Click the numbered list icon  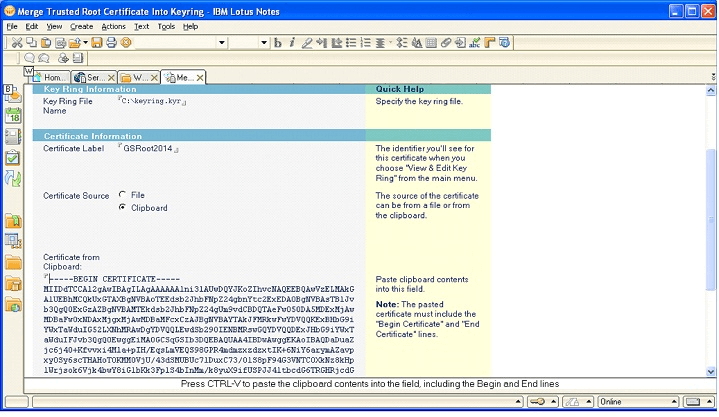pyautogui.click(x=365, y=43)
